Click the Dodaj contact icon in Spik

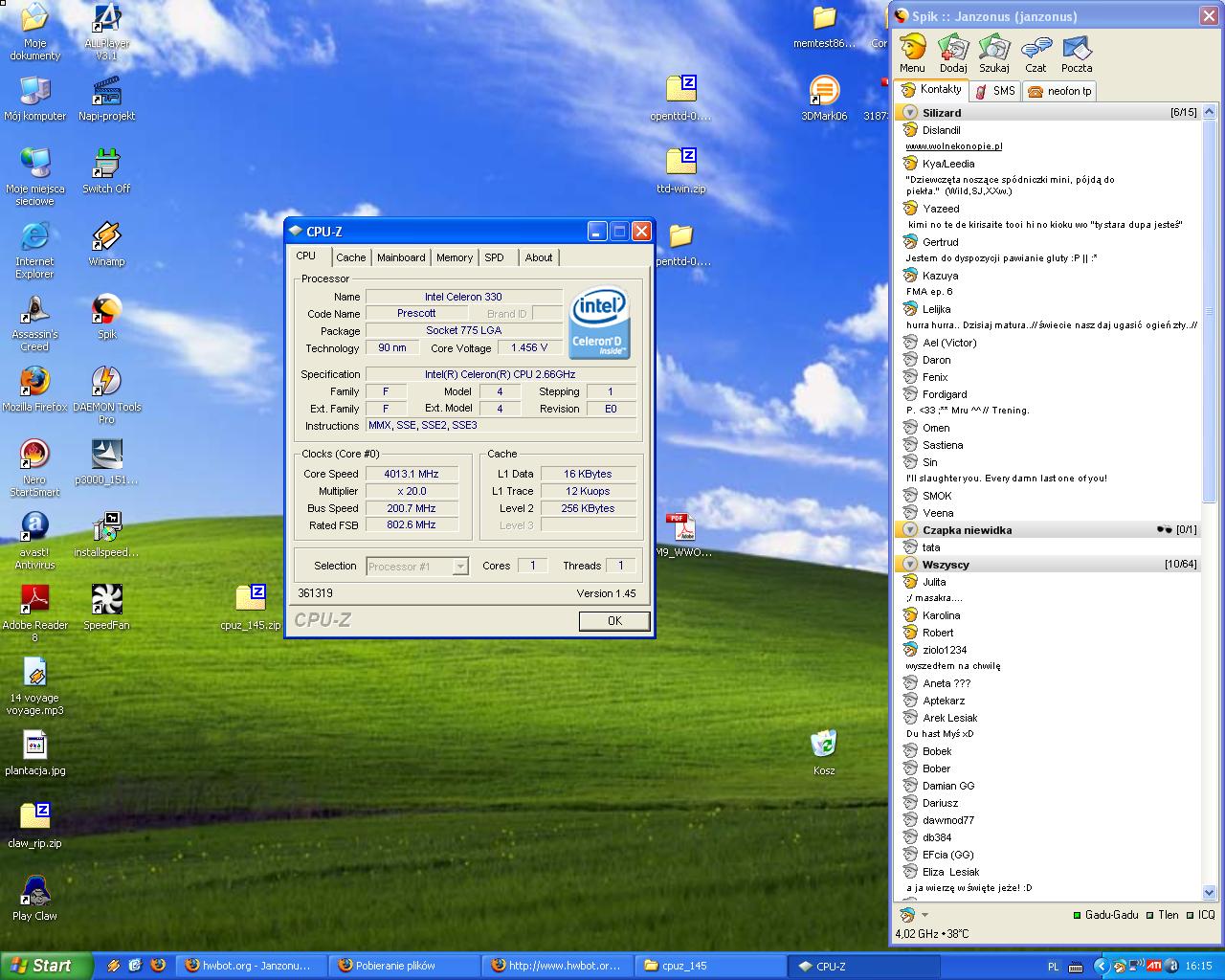953,55
